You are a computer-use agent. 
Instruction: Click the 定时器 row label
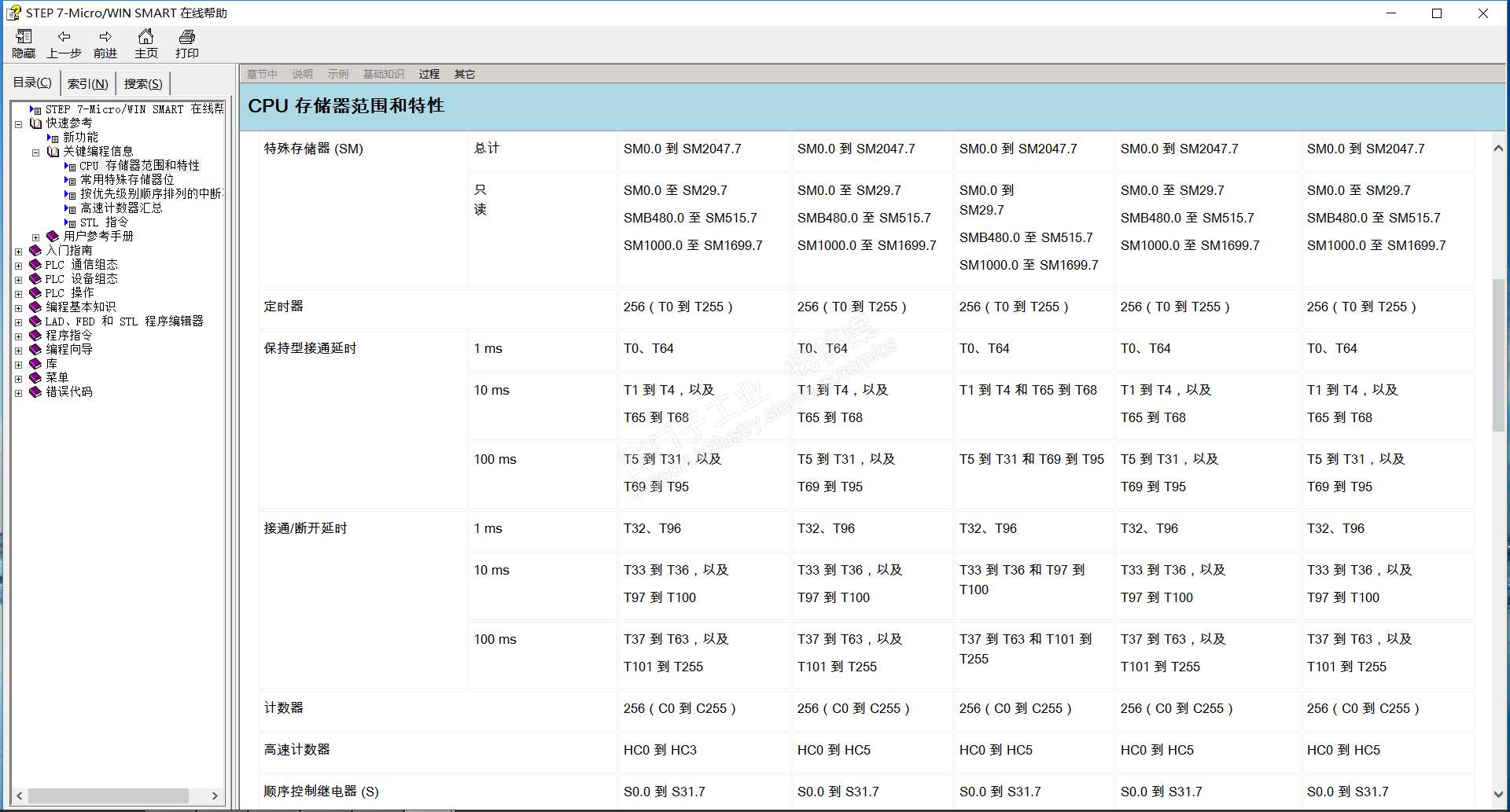(x=283, y=306)
